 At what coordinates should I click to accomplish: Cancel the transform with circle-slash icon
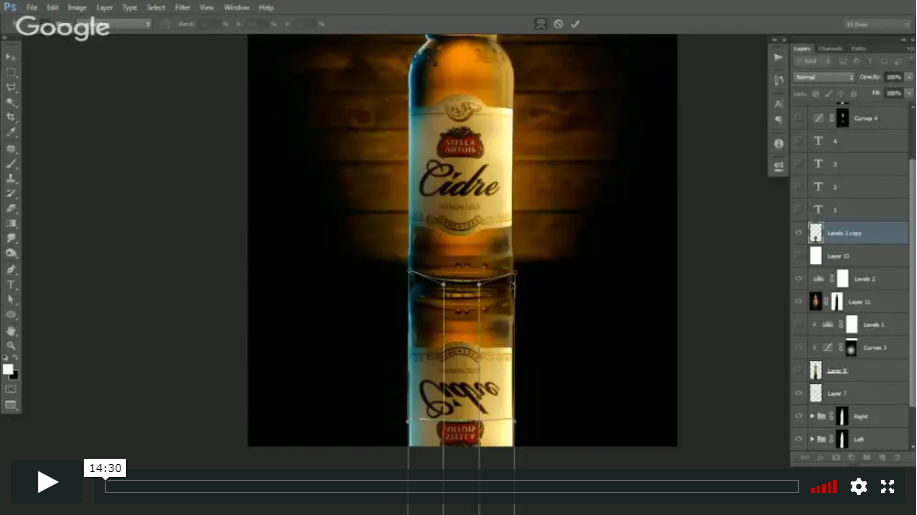559,24
